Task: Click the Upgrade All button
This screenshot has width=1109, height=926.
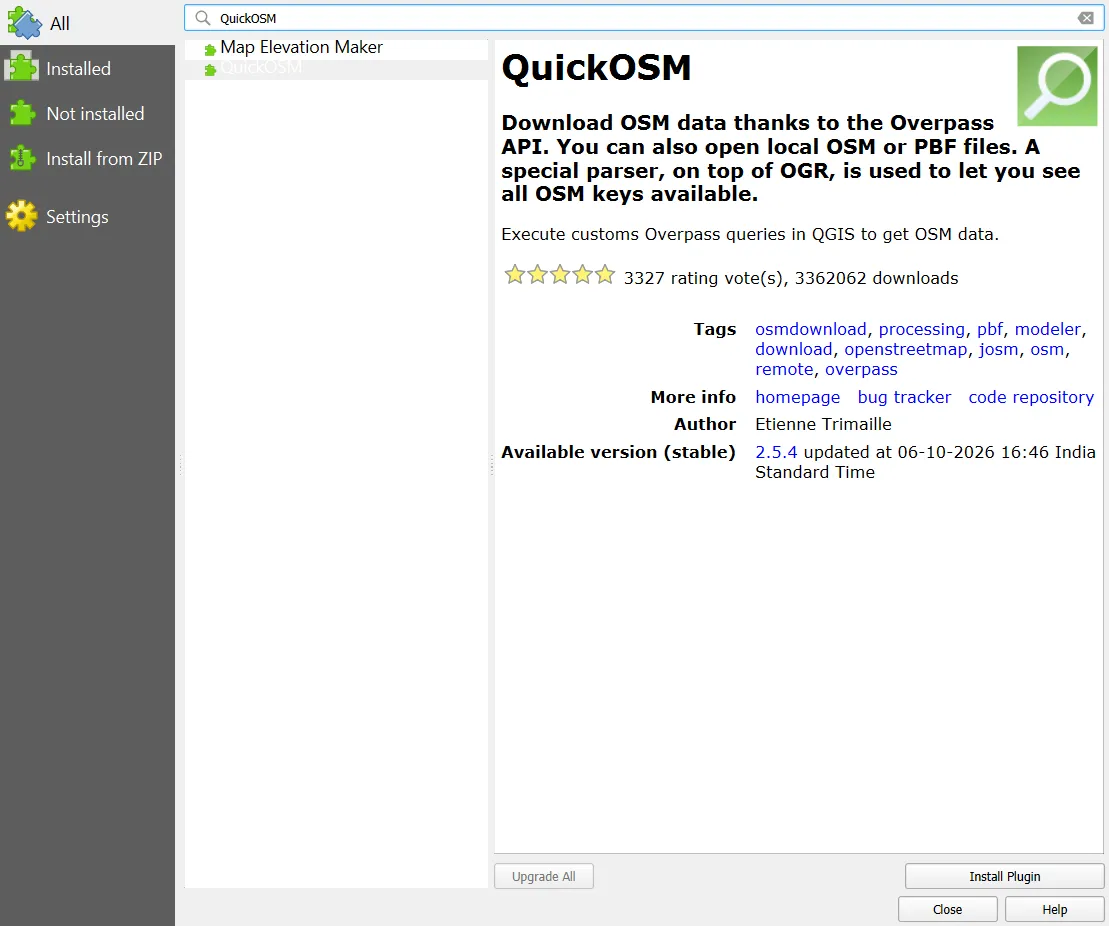Action: point(543,876)
